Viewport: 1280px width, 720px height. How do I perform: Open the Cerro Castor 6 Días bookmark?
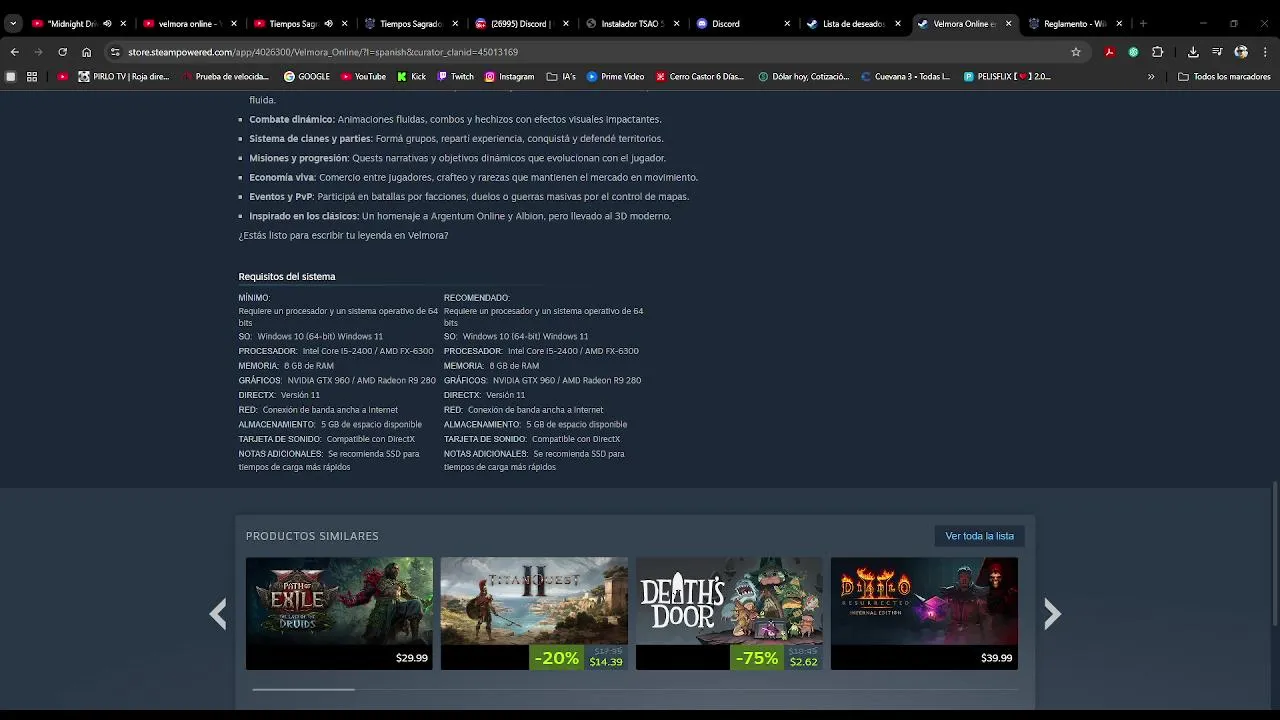click(701, 76)
